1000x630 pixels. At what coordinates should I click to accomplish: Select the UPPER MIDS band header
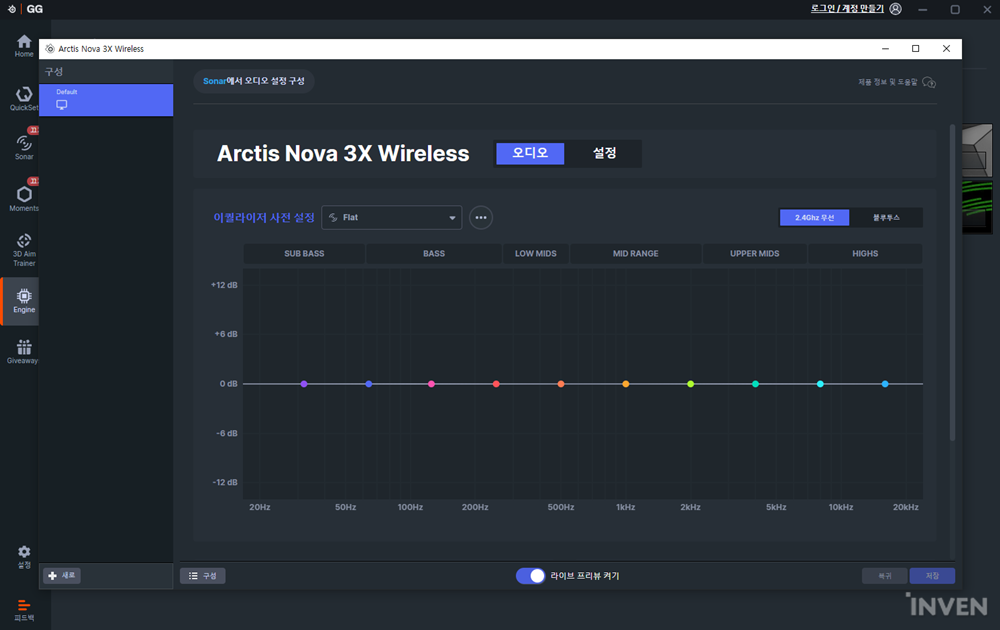click(x=754, y=253)
